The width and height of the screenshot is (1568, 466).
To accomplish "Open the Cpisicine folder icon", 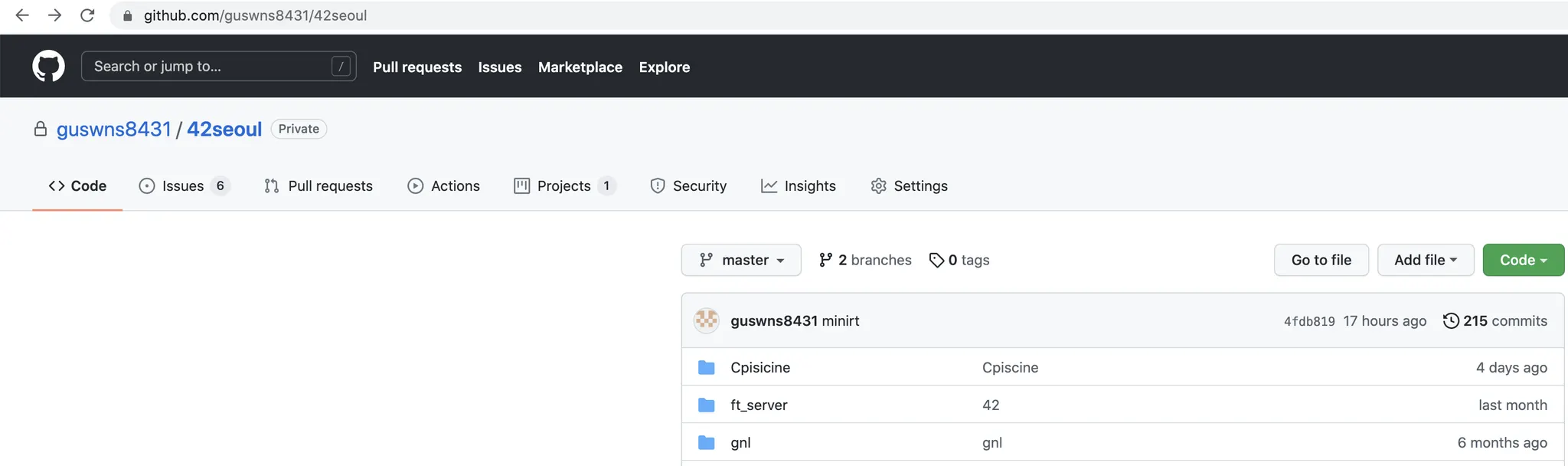I will pyautogui.click(x=706, y=368).
